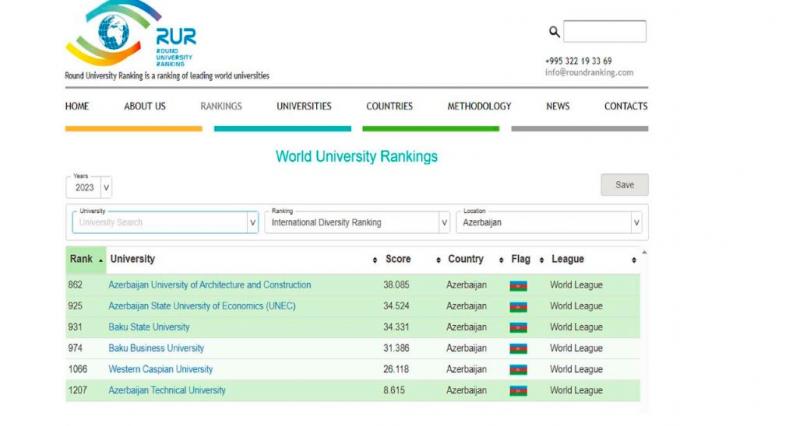Click the World University Rankings heading
Screen dimensions: 800x426
[x=357, y=157]
